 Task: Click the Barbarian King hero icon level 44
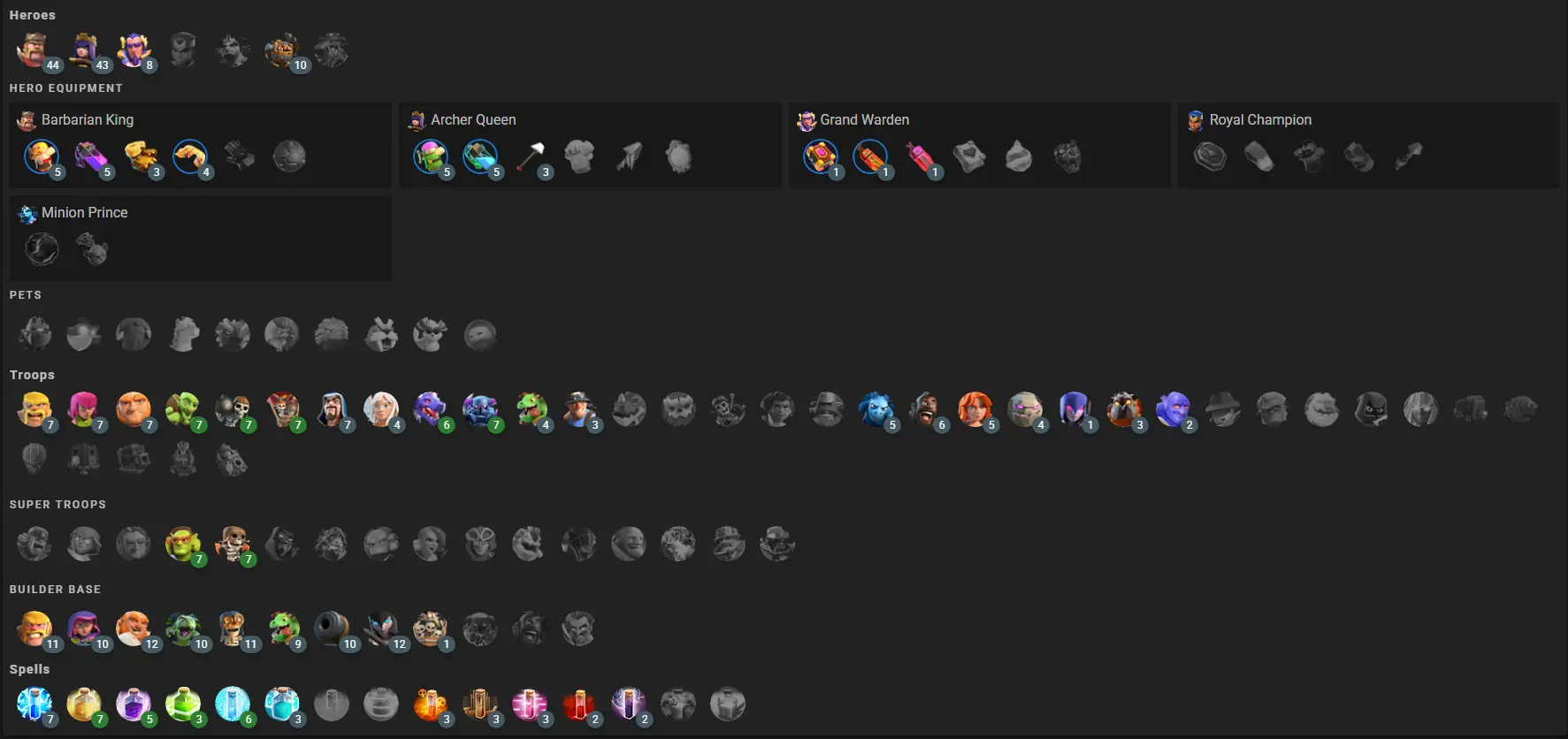click(34, 50)
